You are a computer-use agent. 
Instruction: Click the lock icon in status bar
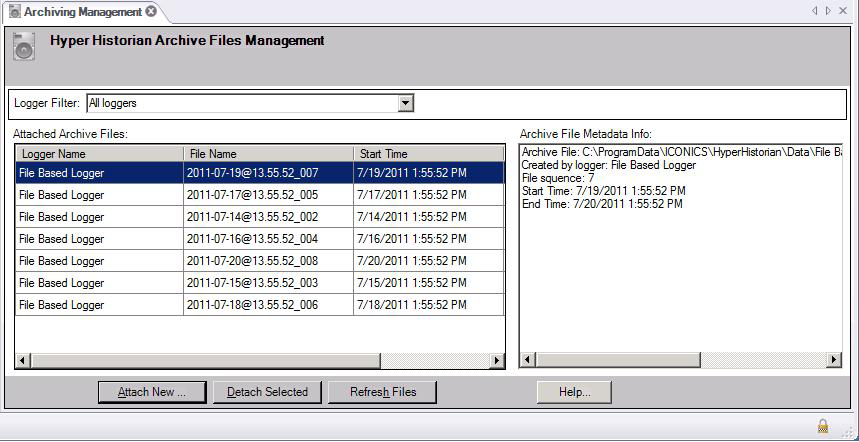(x=822, y=426)
